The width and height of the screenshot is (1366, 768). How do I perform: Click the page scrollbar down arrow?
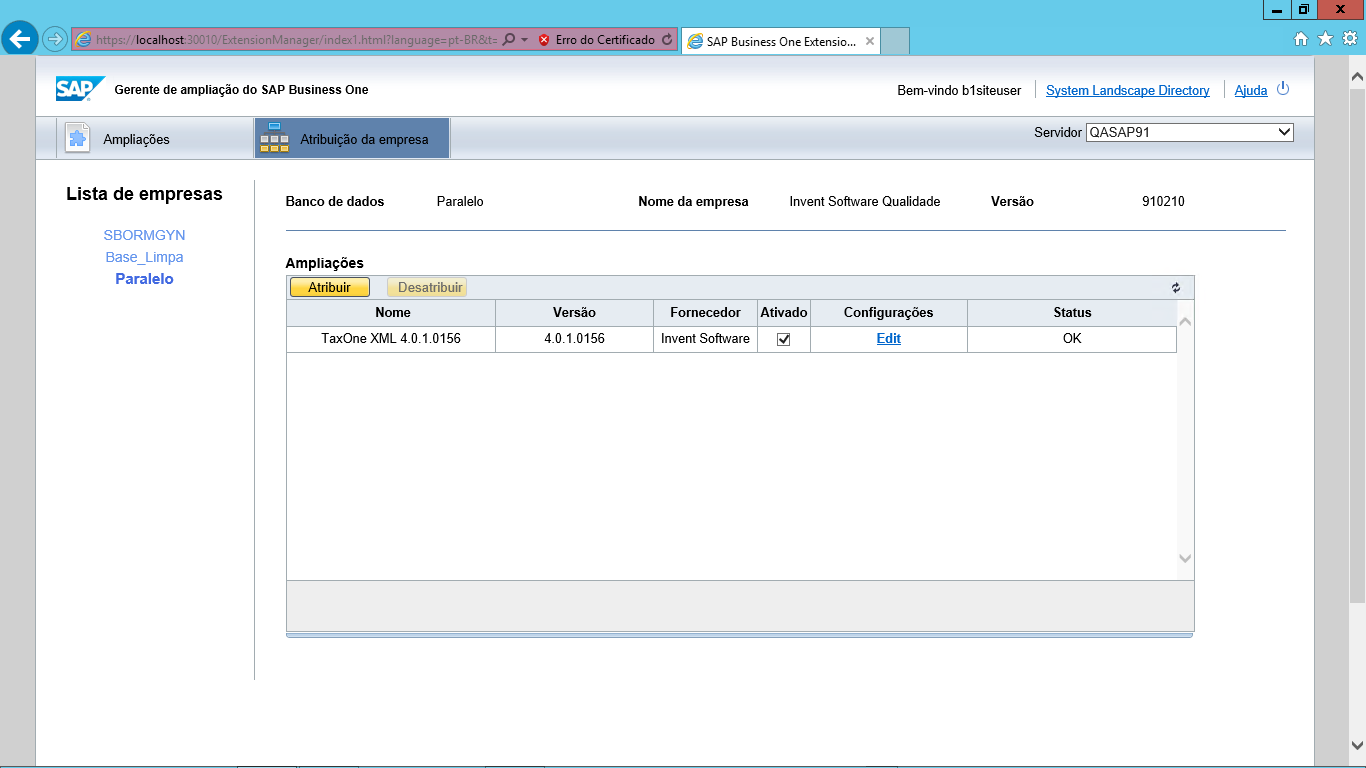[x=1357, y=745]
